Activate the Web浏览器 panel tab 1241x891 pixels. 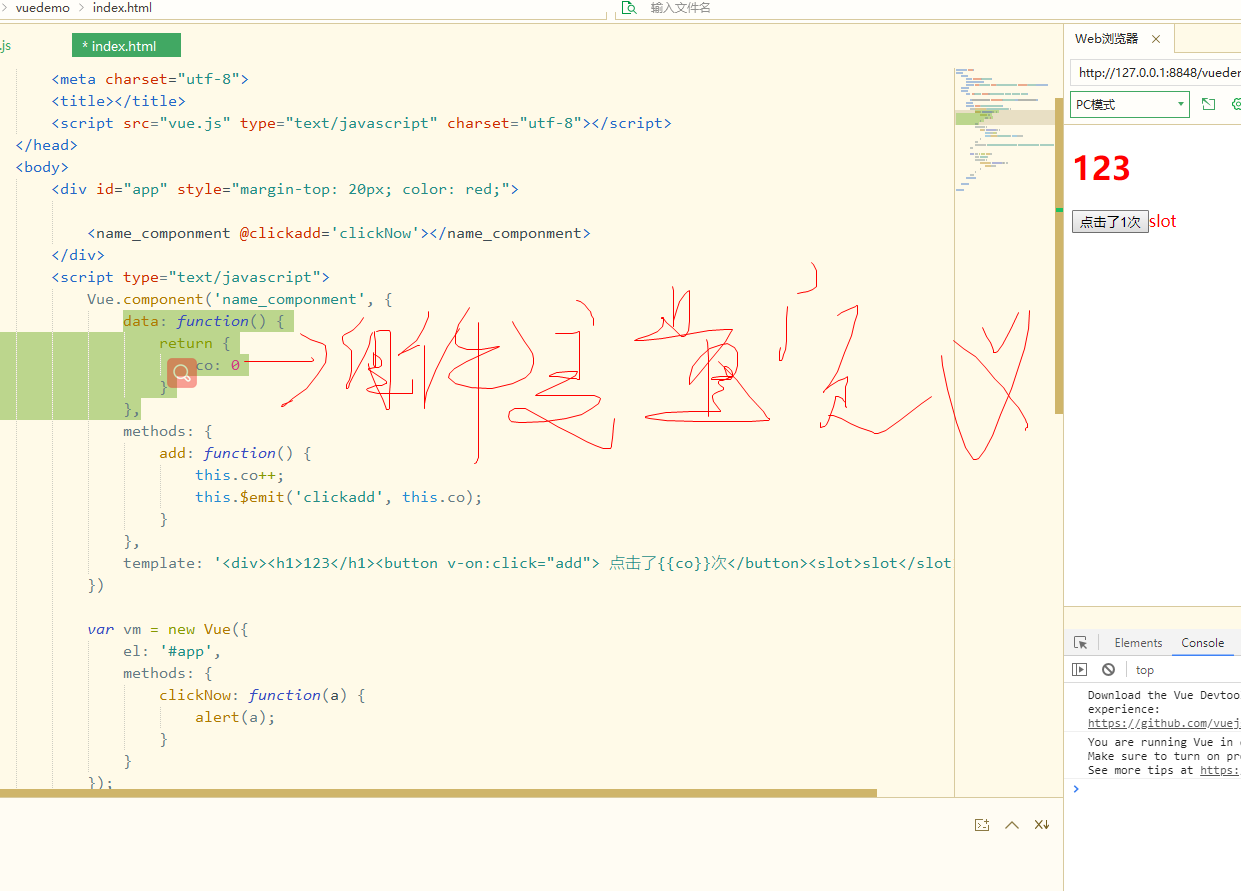tap(1106, 39)
